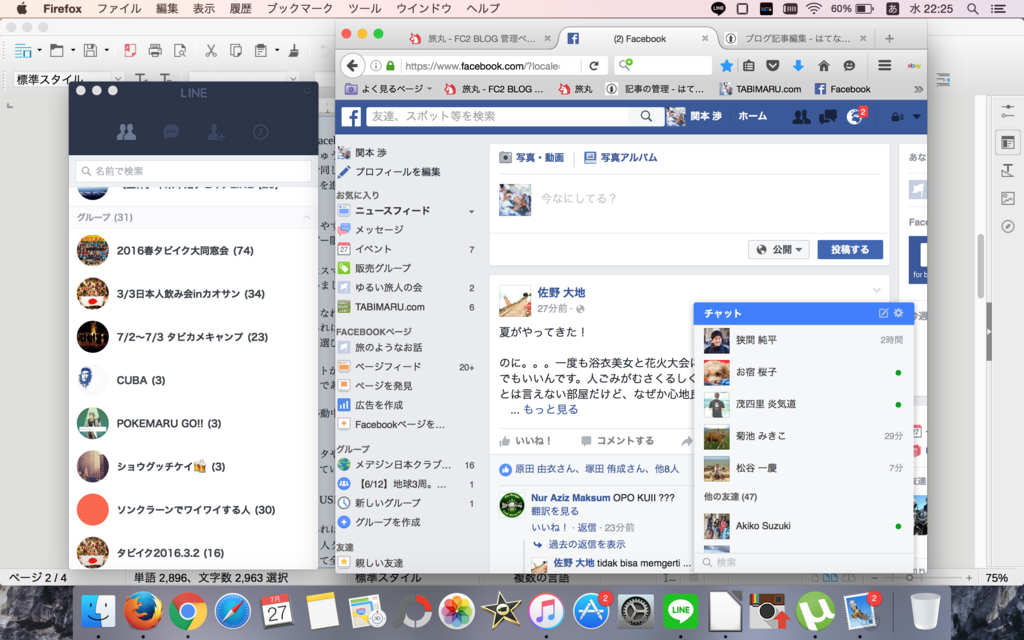The width and height of the screenshot is (1024, 640).
Task: Click ホーム link in Facebook bar
Action: point(752,116)
